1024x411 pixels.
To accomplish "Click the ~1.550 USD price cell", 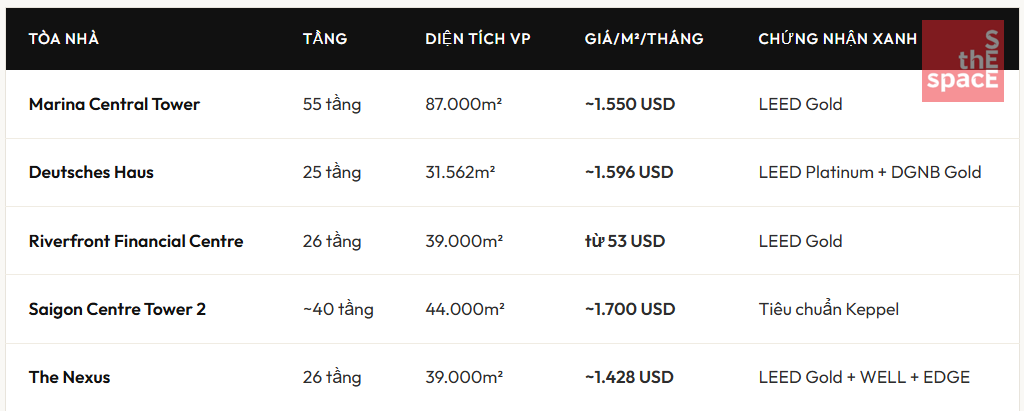I will point(629,104).
